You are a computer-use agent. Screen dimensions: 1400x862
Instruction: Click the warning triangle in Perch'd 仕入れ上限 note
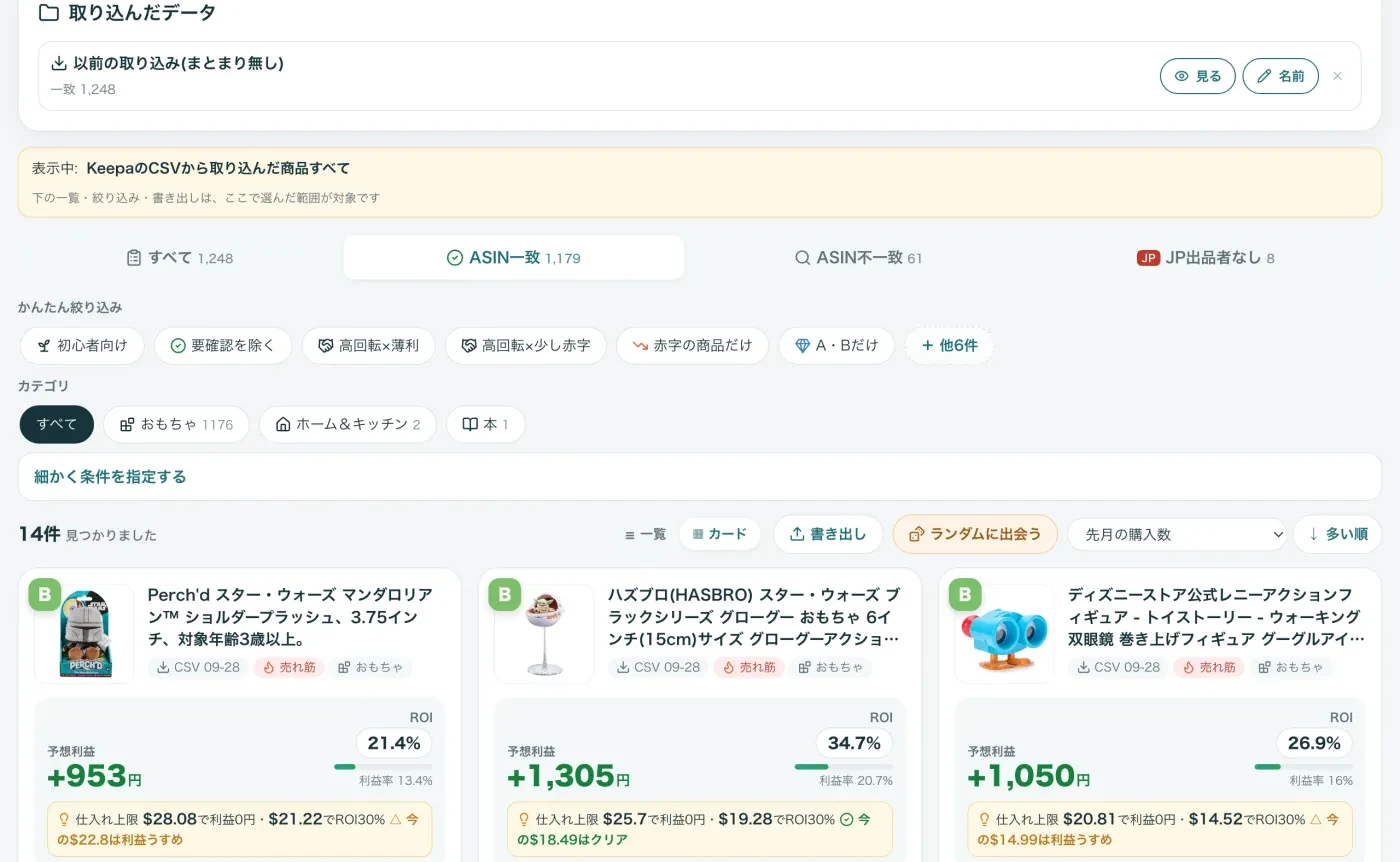click(x=395, y=819)
